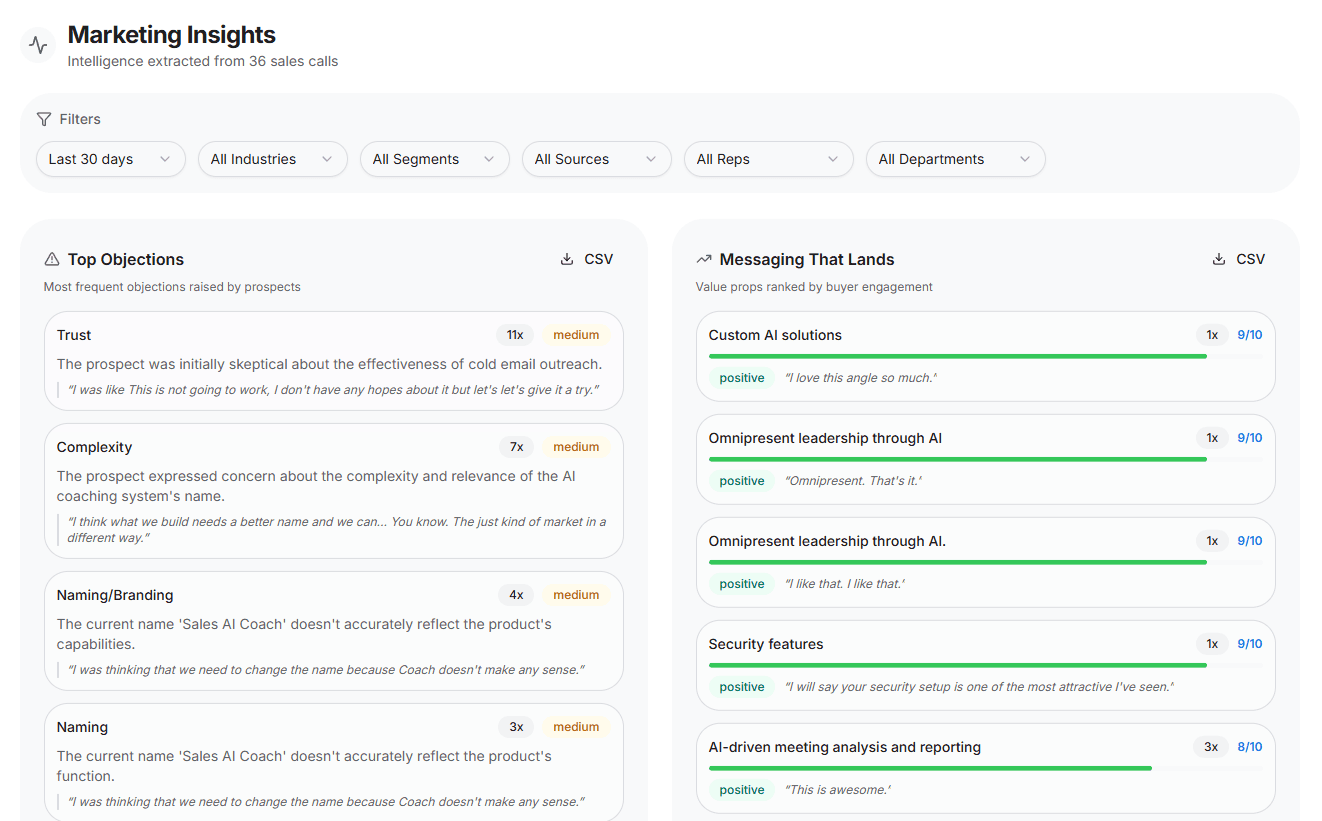
Task: Click the download icon next to Messaging That Lands CSV
Action: tap(1218, 258)
